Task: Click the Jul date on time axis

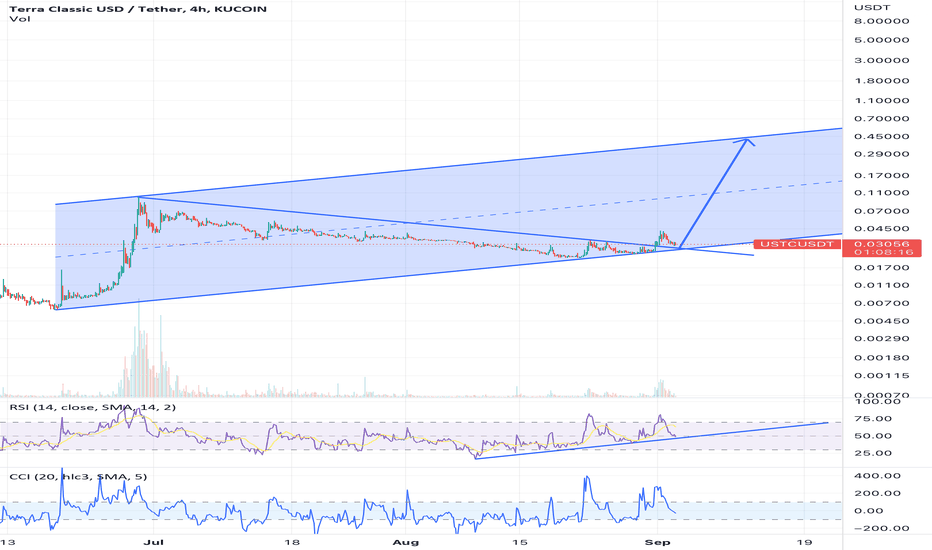Action: [154, 542]
